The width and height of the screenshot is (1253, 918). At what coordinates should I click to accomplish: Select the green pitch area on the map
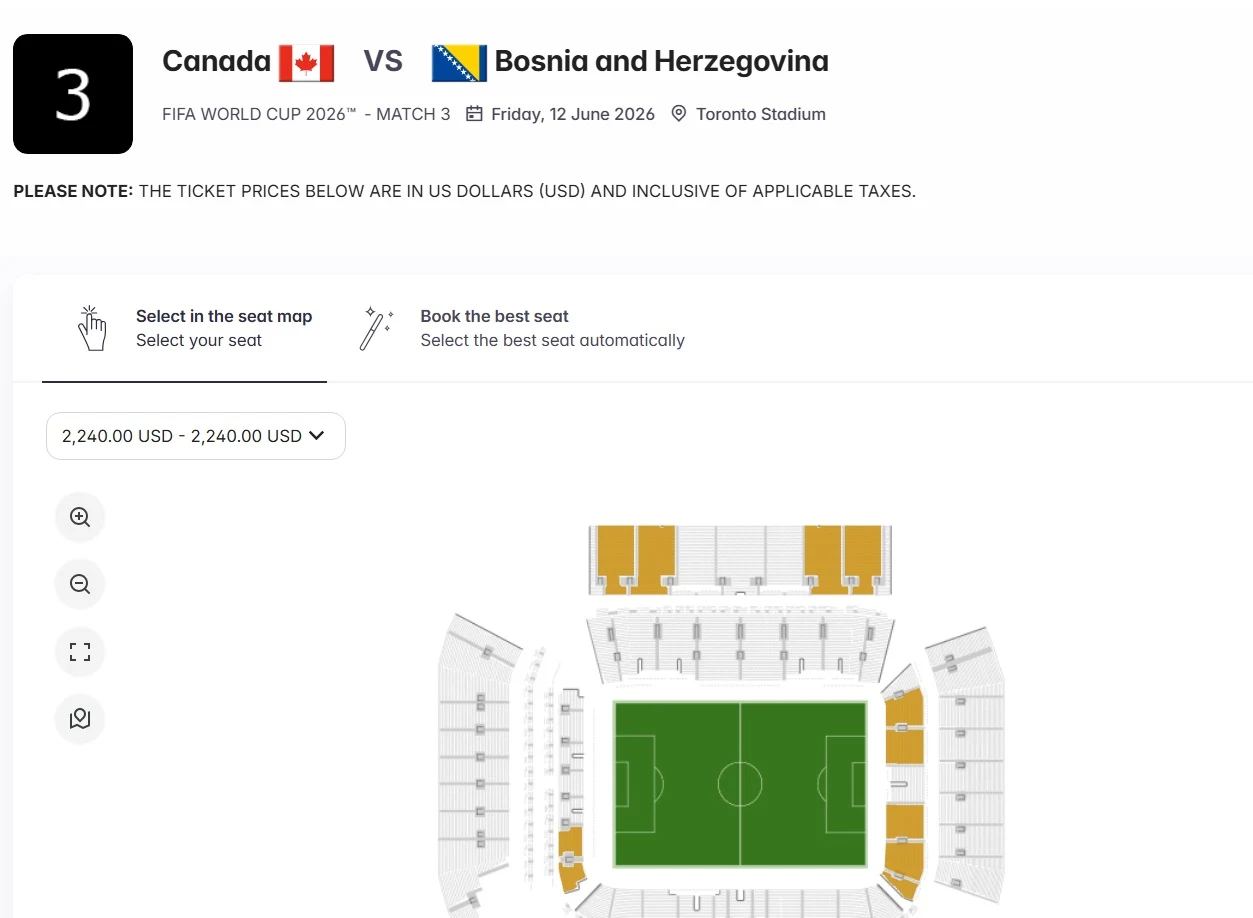click(x=740, y=785)
